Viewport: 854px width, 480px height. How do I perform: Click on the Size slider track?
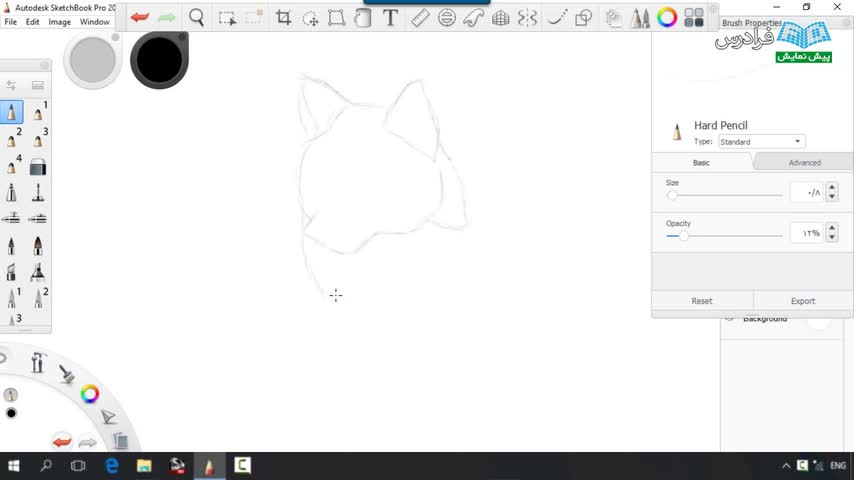pos(724,195)
